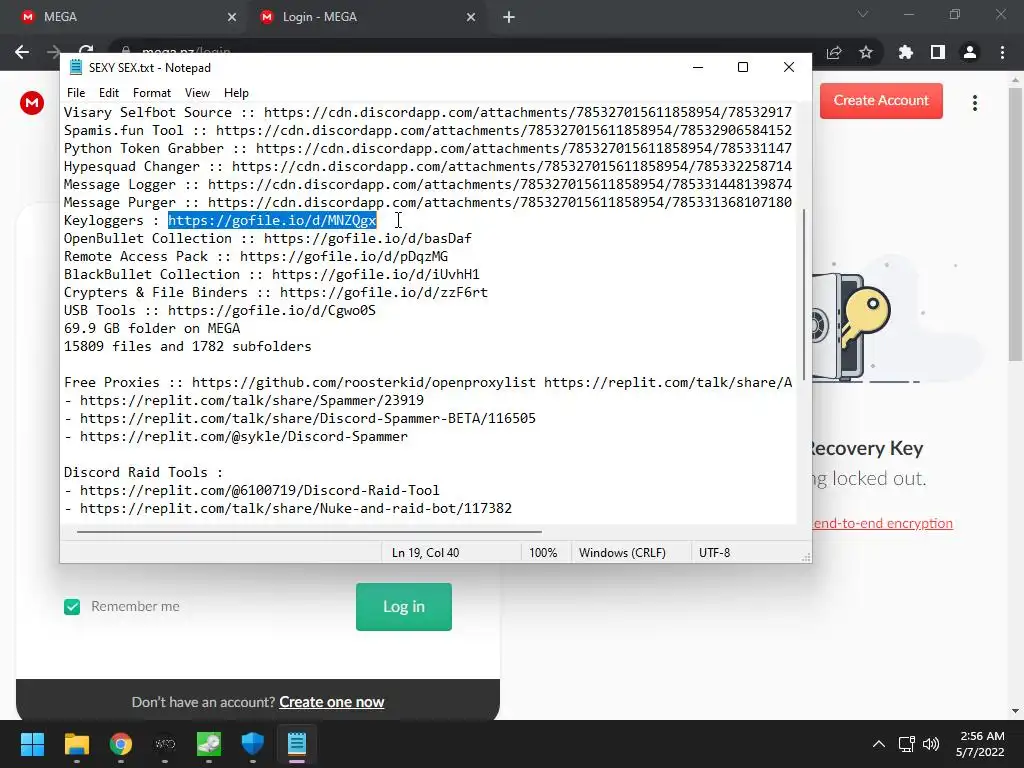This screenshot has width=1024, height=768.
Task: Click the browser page vertical scrollbar thumb
Action: pyautogui.click(x=1015, y=224)
